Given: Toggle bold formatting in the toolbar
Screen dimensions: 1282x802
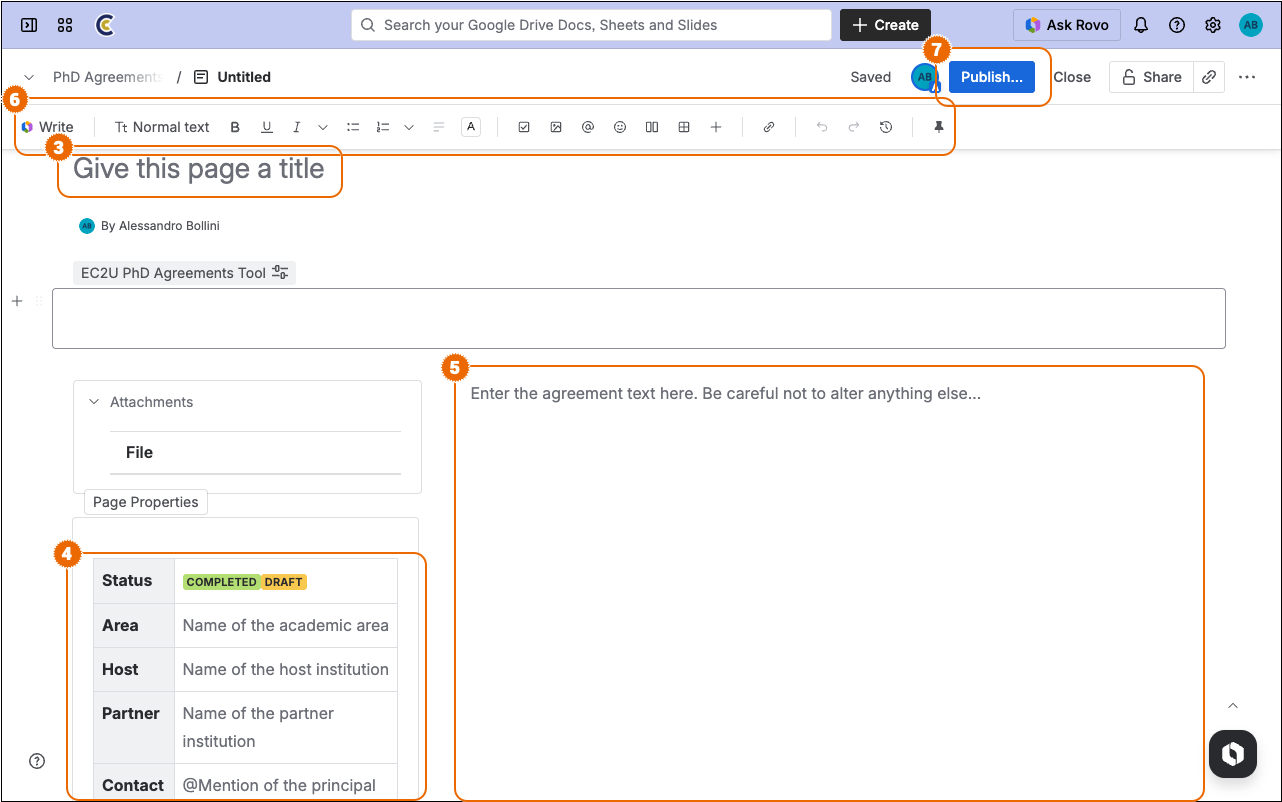Looking at the screenshot, I should click(235, 127).
